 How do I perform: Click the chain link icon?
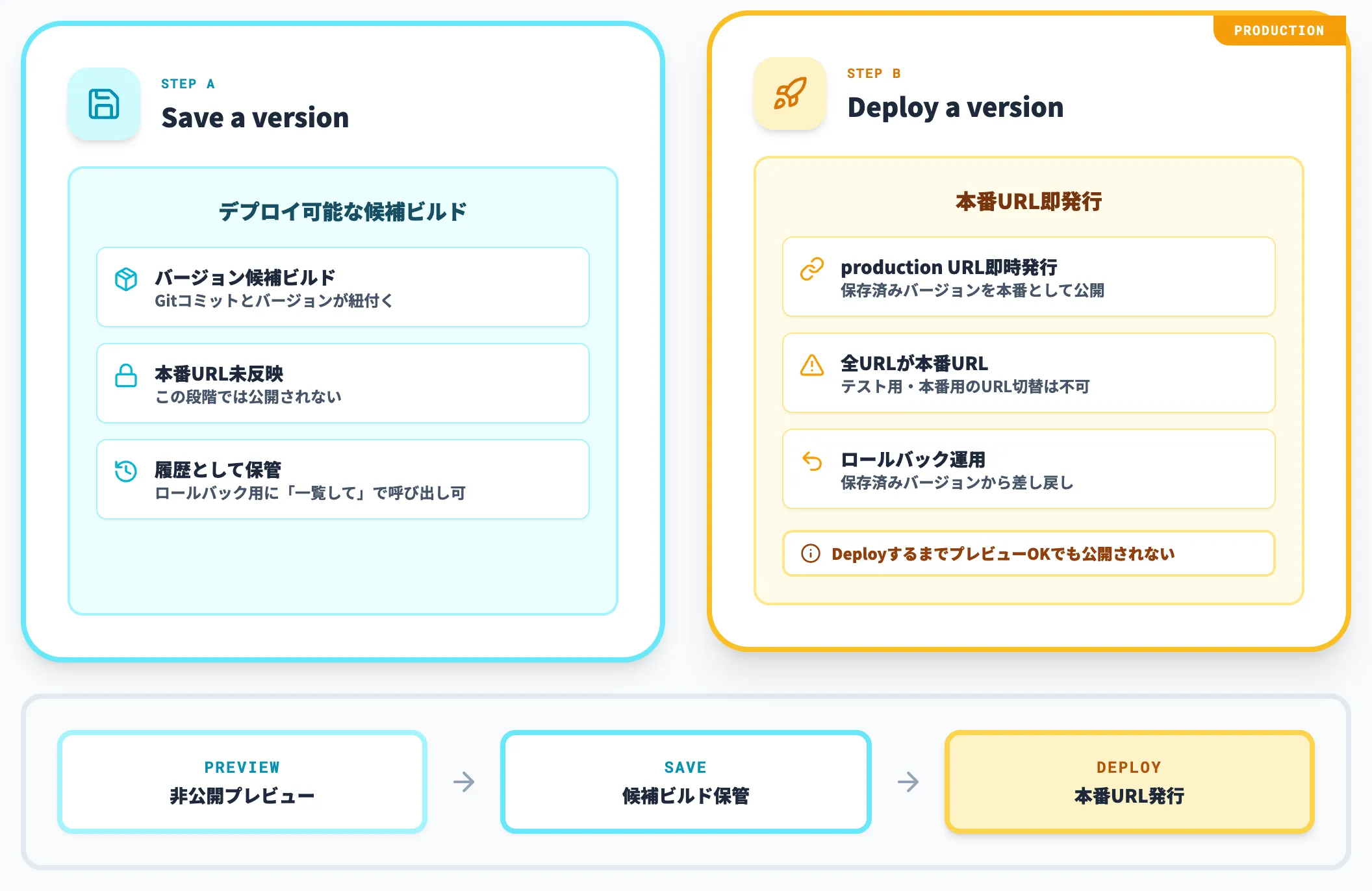coord(812,269)
